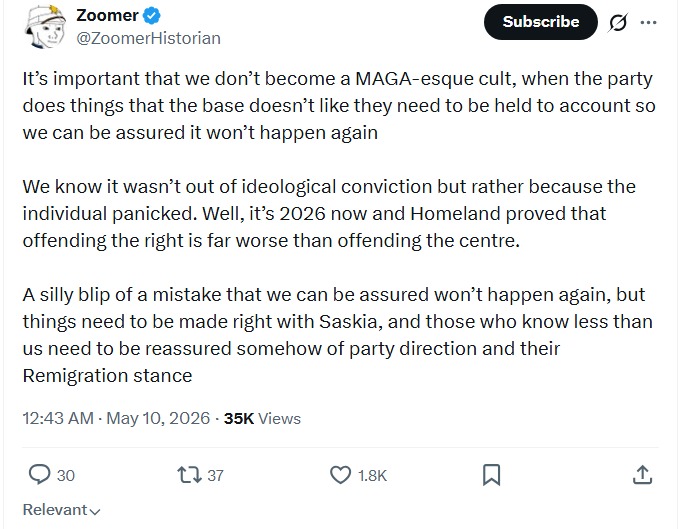Screen dimensions: 680x529
Task: Click the 30 replies count
Action: tap(66, 476)
